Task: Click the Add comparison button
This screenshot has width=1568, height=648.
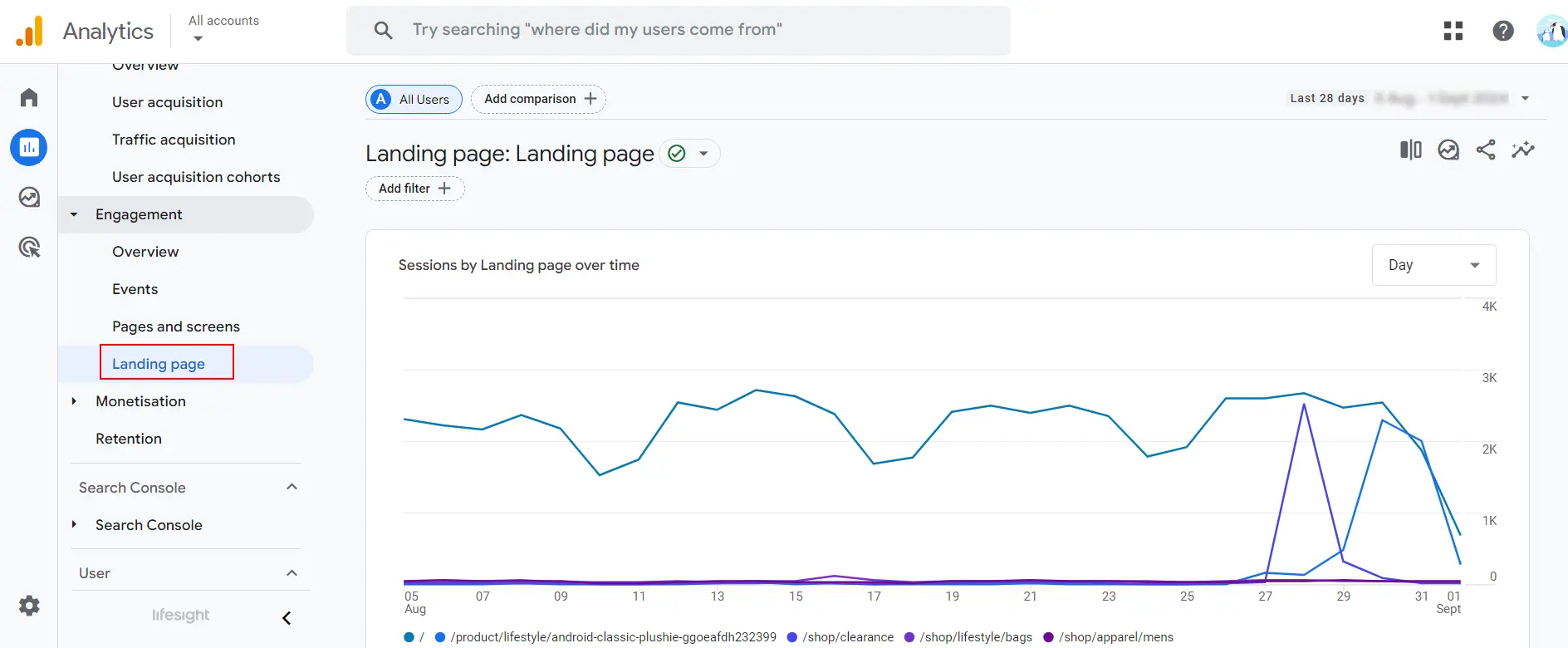Action: click(x=538, y=99)
